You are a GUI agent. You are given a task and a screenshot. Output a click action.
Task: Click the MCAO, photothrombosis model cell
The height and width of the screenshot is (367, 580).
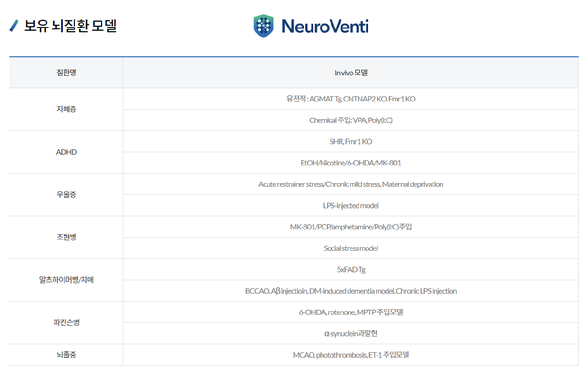click(x=351, y=355)
